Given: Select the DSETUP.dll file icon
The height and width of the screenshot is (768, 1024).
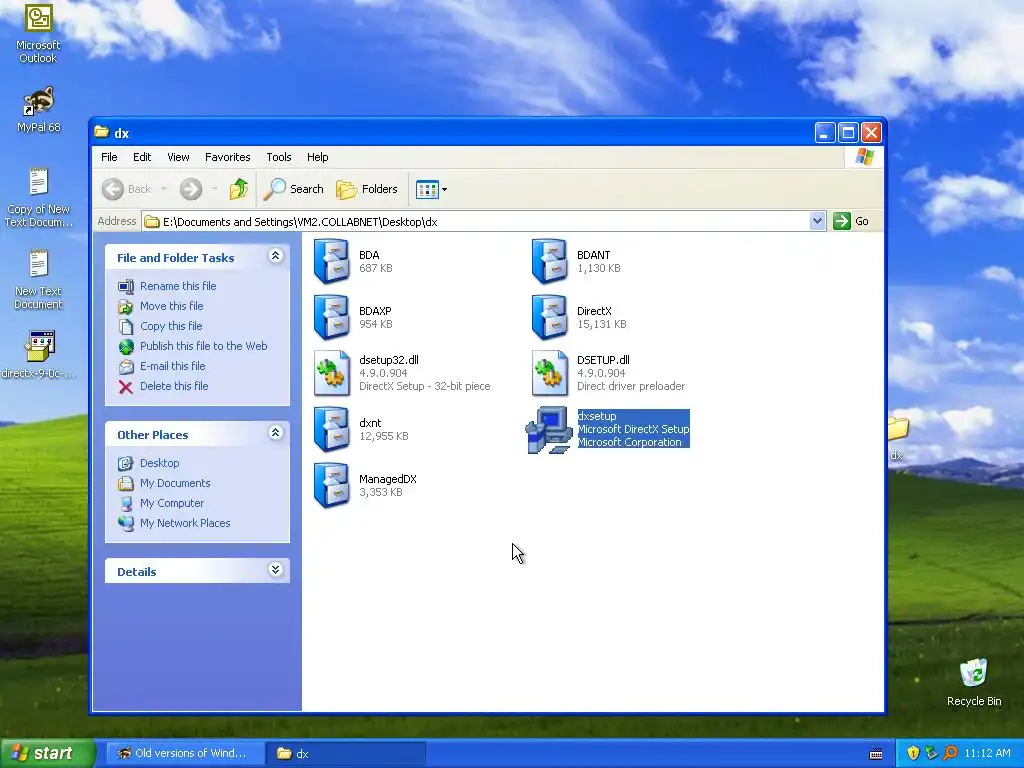Looking at the screenshot, I should (549, 373).
